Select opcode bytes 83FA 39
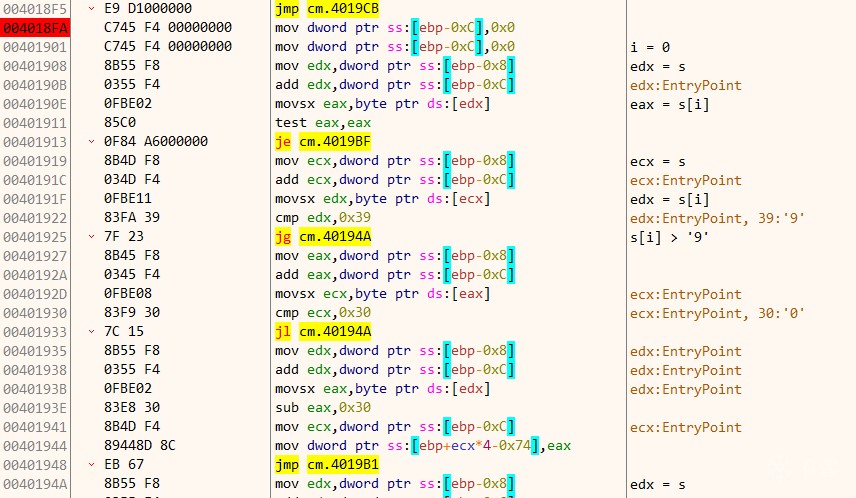Screen dimensions: 856x498 point(132,217)
